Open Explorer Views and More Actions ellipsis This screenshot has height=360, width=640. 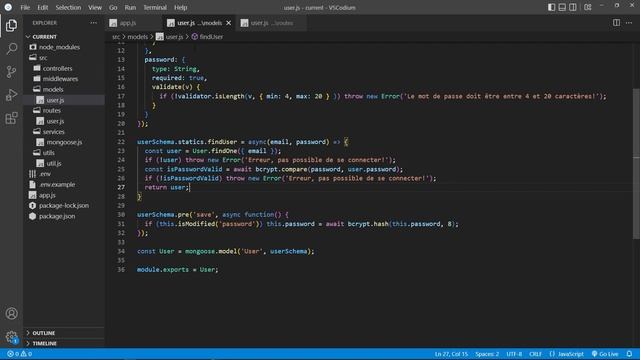pyautogui.click(x=93, y=23)
